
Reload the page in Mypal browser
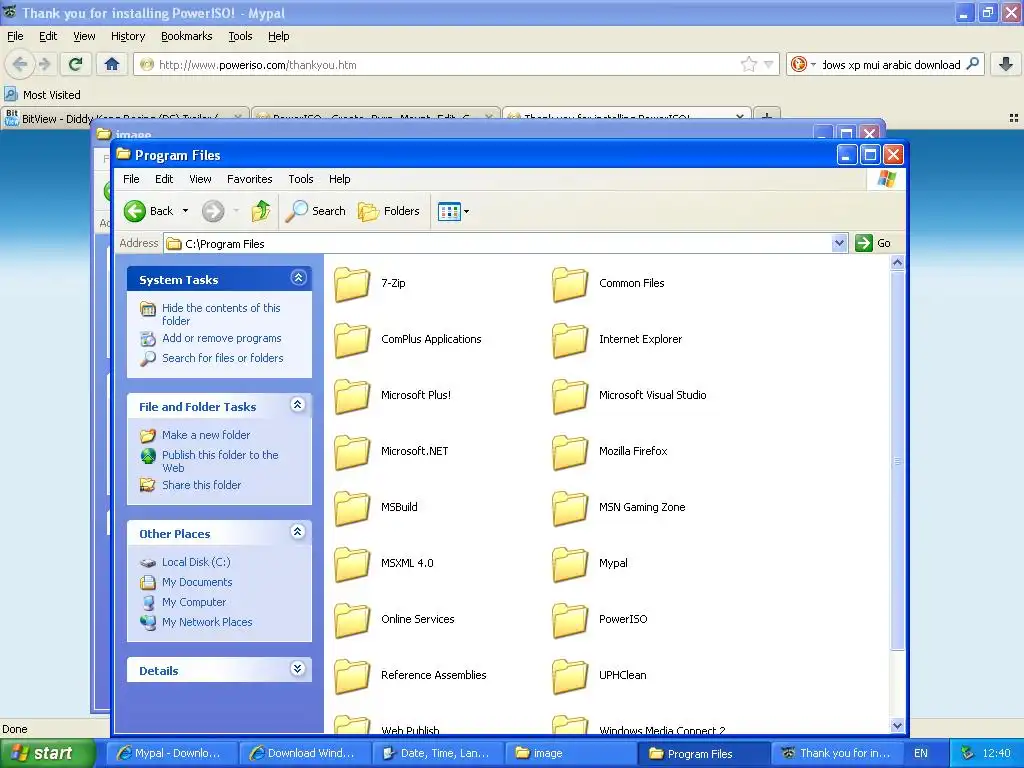pos(75,64)
